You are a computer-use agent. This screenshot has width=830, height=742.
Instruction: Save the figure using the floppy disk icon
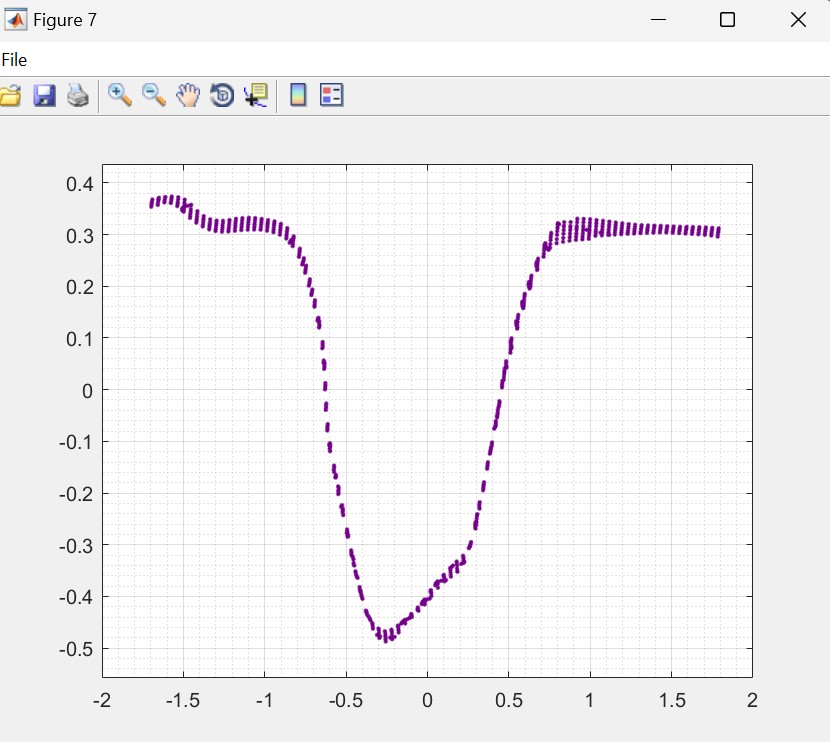point(44,95)
